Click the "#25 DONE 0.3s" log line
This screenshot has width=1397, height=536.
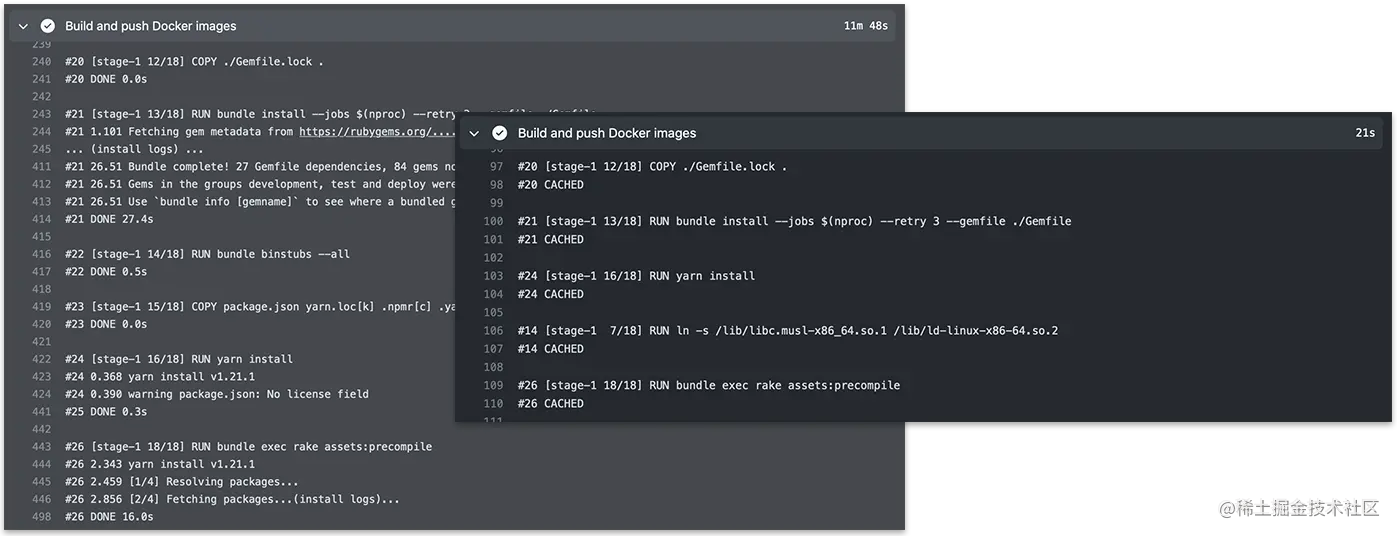(105, 412)
